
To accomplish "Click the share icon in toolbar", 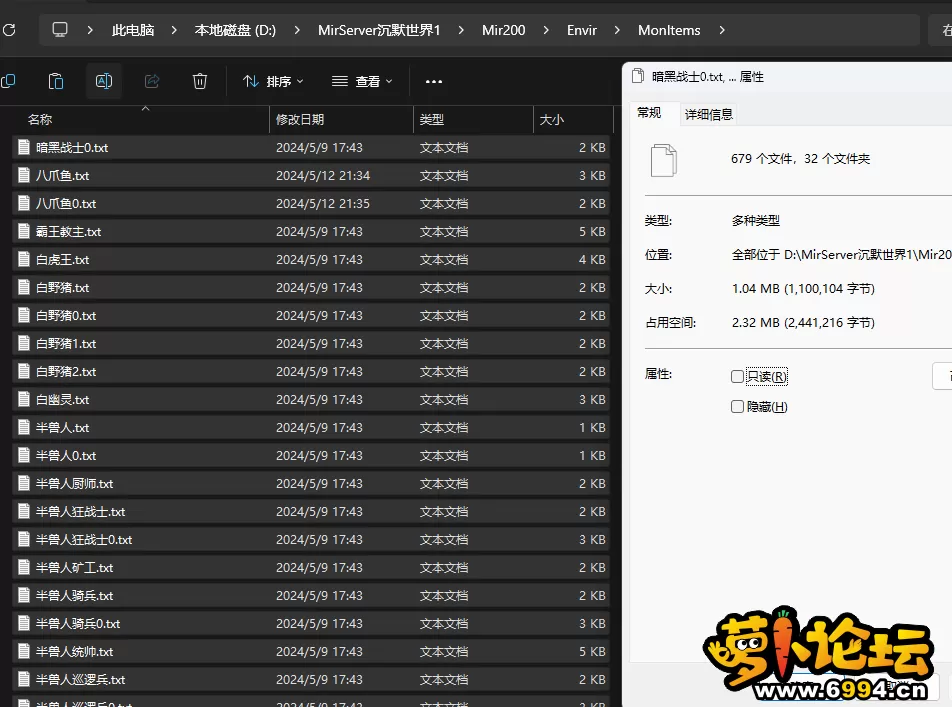I will pos(152,81).
